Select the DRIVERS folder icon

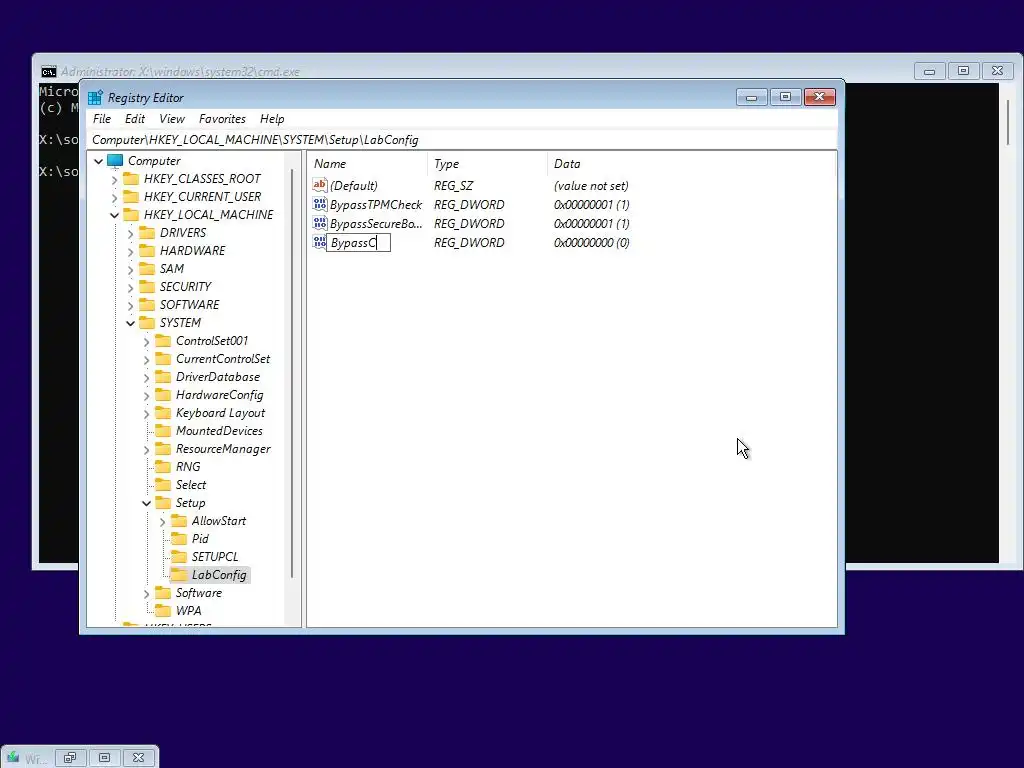[x=148, y=232]
